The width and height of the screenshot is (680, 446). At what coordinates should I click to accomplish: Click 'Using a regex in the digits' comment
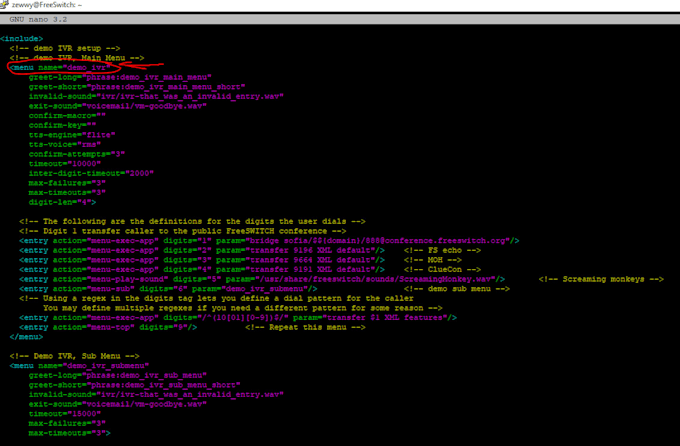coord(216,298)
